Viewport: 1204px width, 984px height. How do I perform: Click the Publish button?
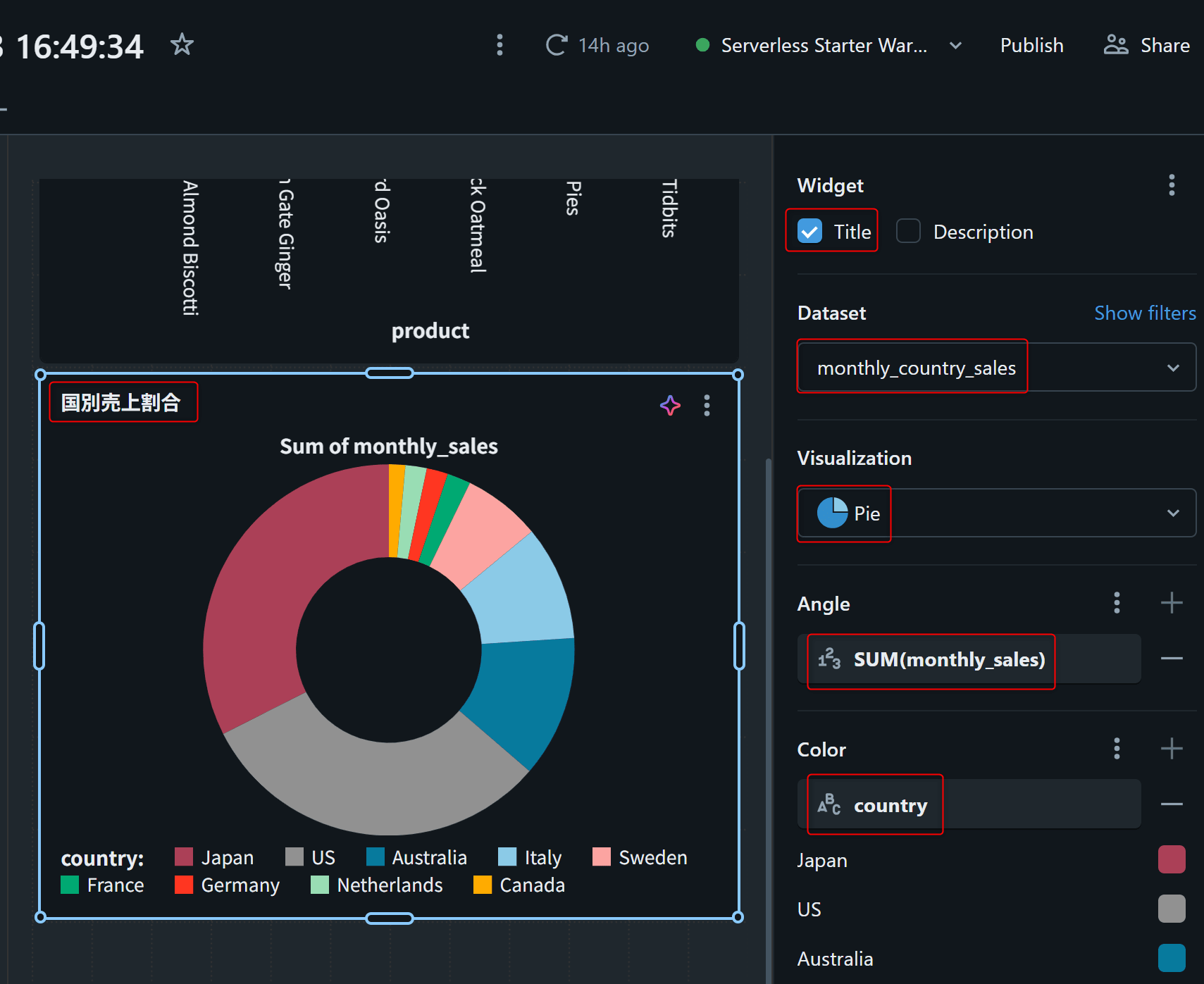(x=1031, y=46)
